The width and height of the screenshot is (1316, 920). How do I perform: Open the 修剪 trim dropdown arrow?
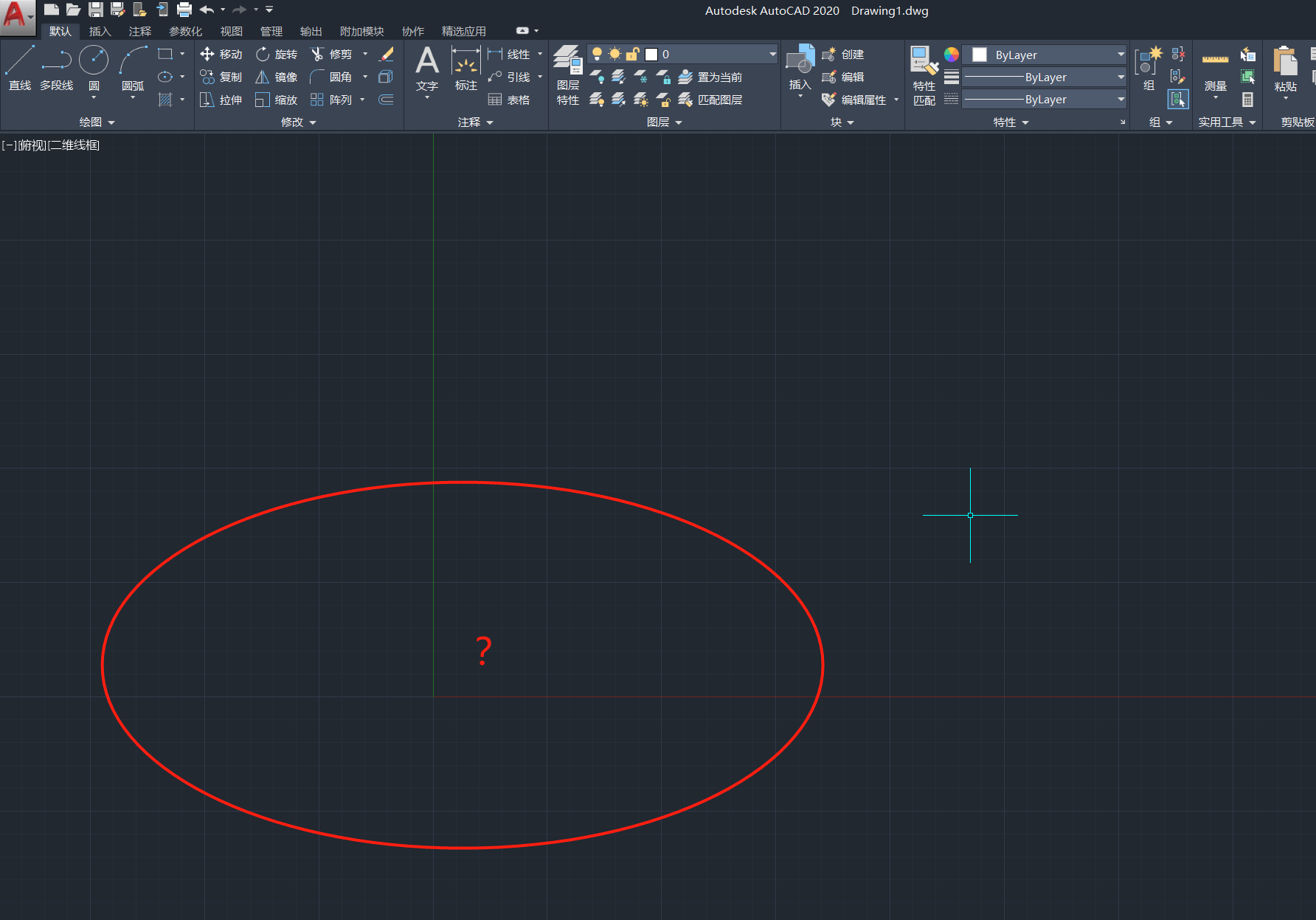click(x=365, y=54)
